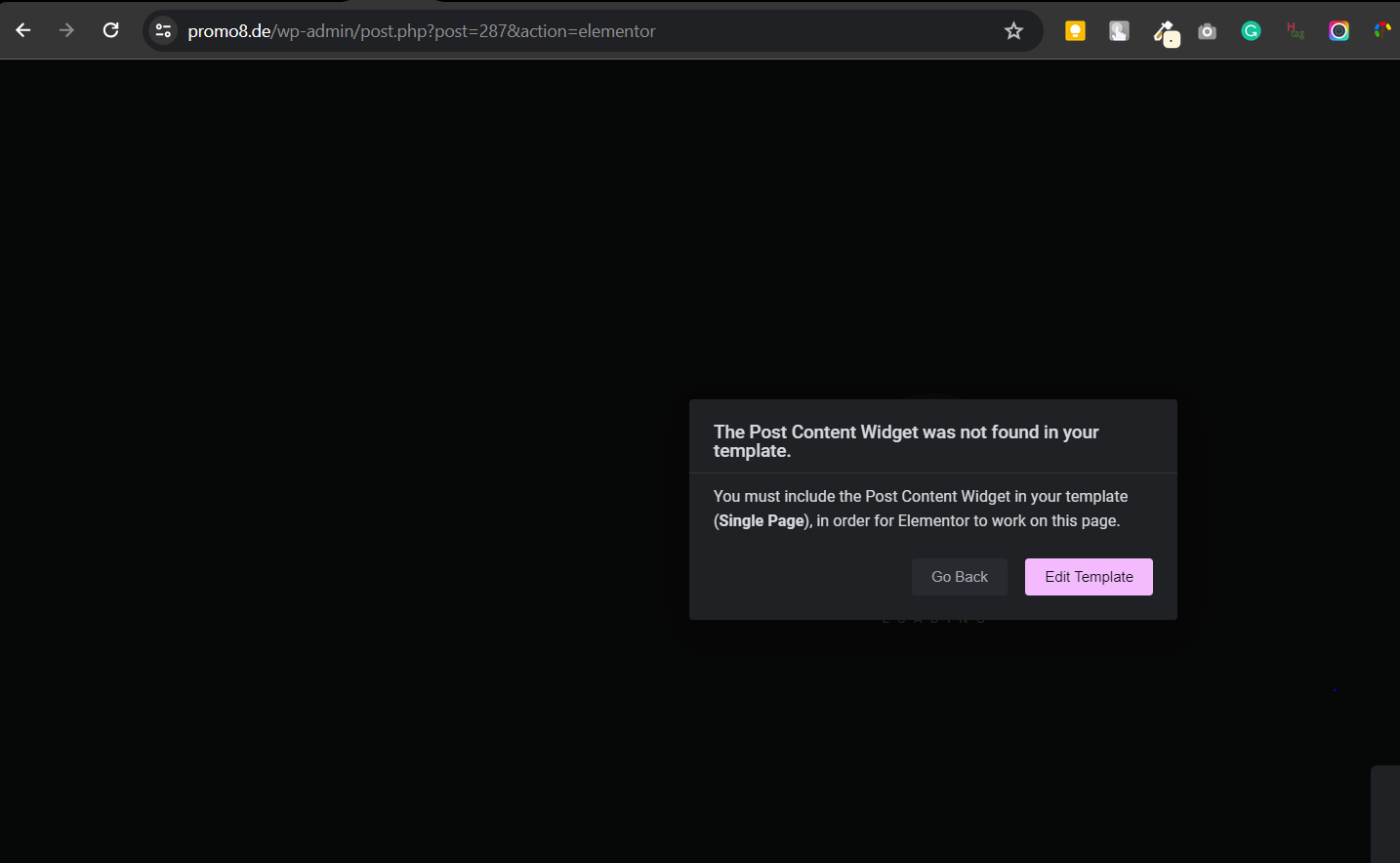Click the Post Content Widget dialog heading

(x=906, y=441)
